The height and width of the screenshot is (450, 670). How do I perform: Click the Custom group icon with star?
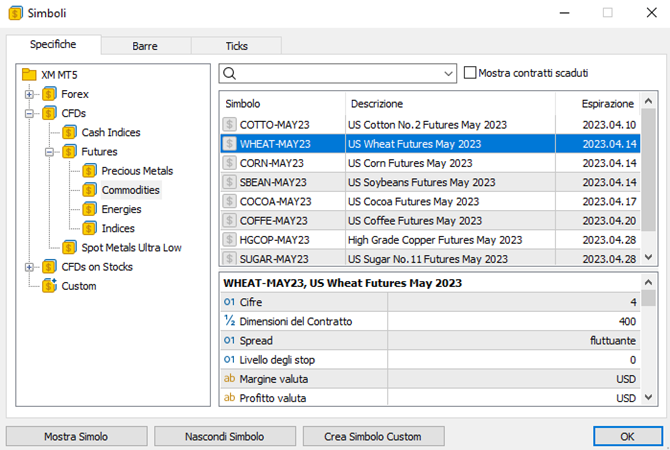49,285
